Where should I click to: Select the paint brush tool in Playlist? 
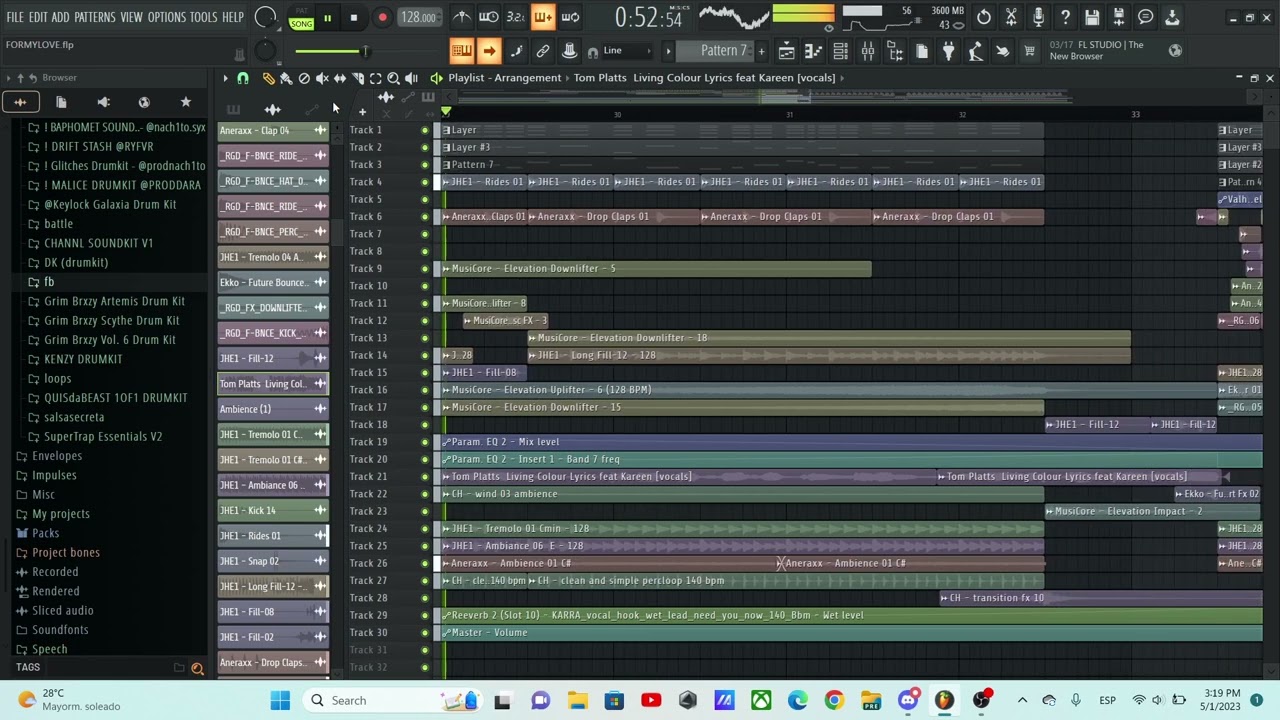[x=286, y=78]
